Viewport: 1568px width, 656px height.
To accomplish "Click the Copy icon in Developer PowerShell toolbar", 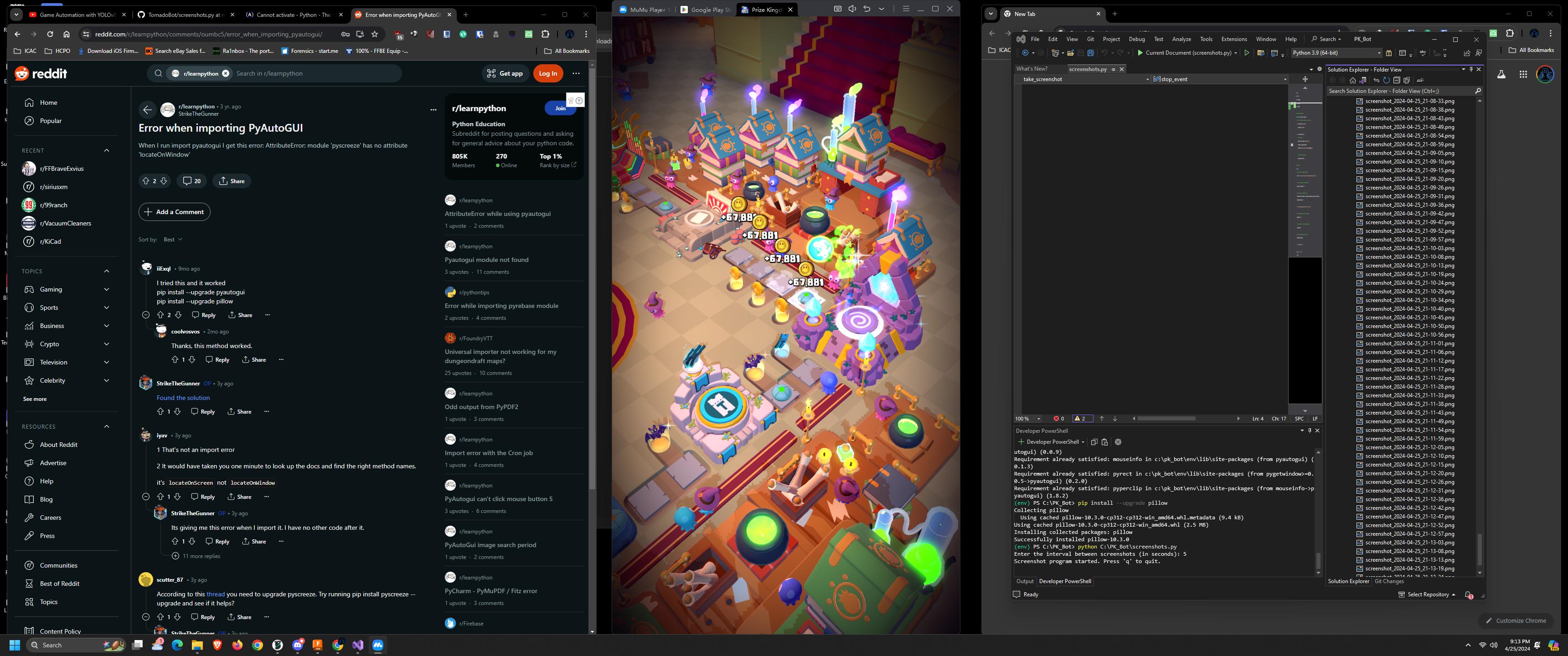I will pyautogui.click(x=1094, y=442).
